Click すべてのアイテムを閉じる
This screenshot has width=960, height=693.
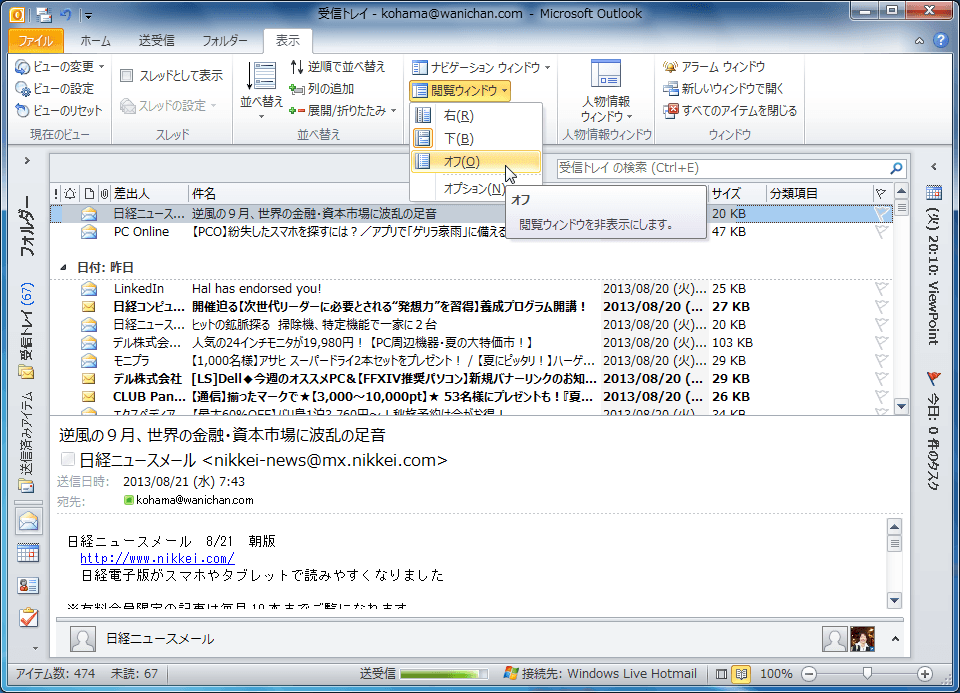730,111
